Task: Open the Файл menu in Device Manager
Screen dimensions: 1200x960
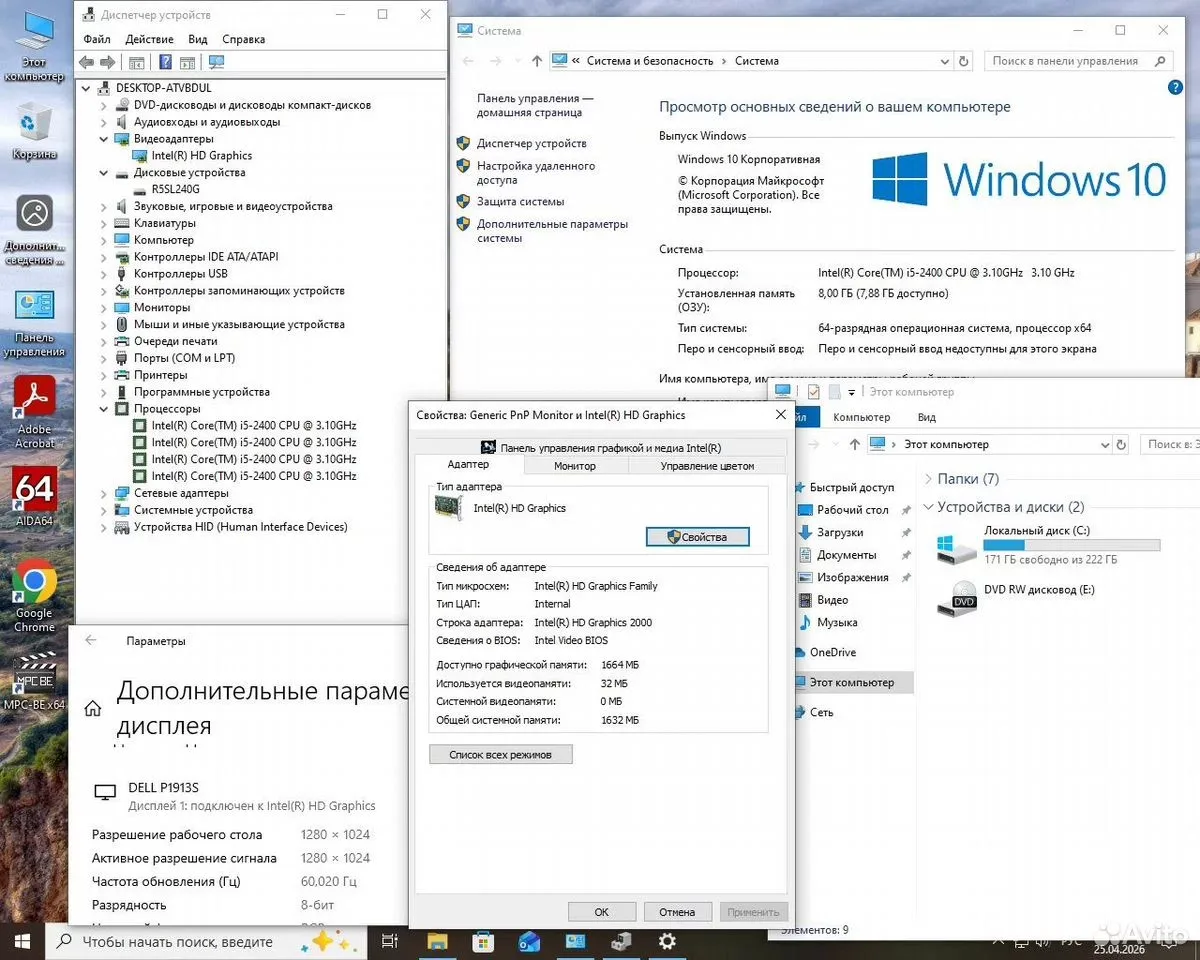Action: 97,39
